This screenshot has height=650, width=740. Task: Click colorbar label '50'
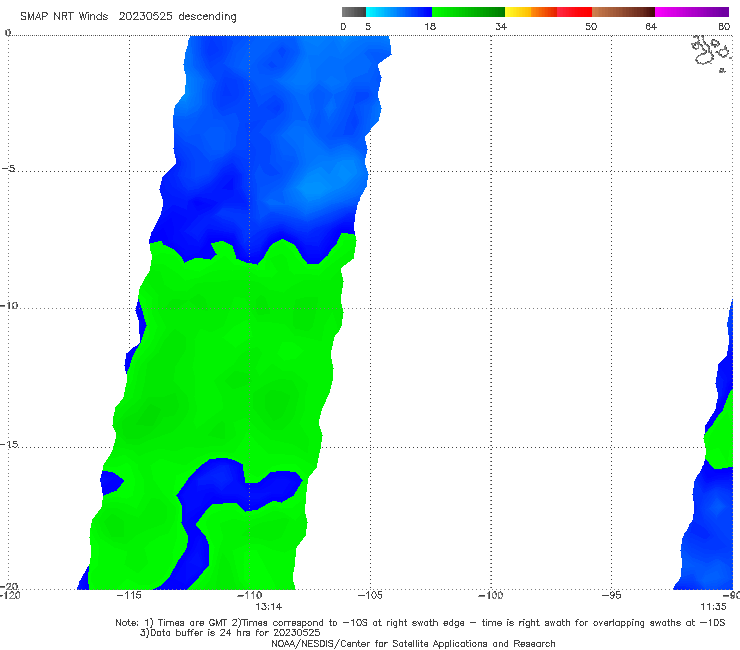tap(591, 26)
